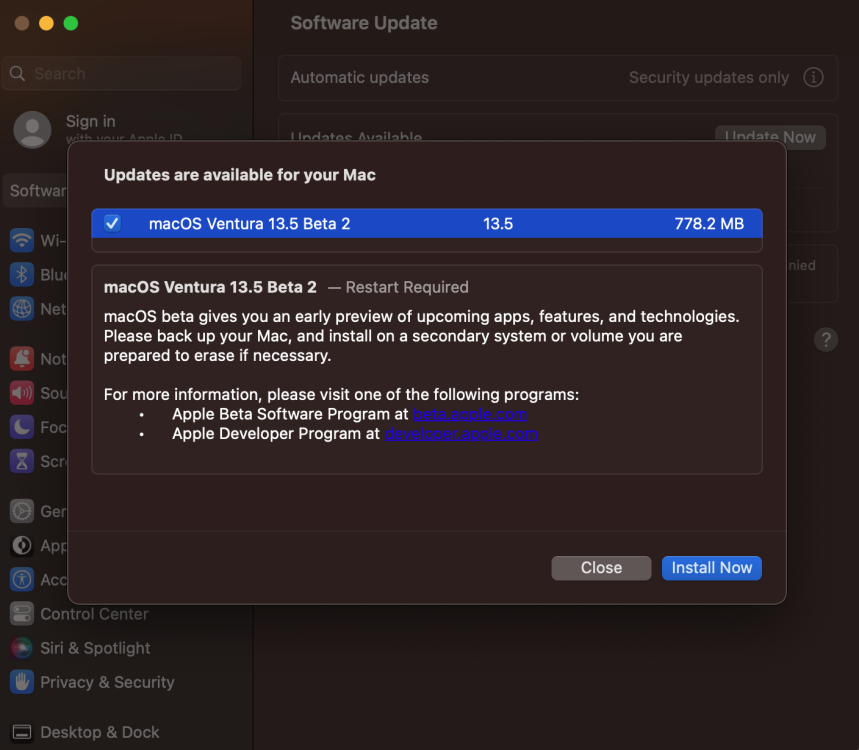Uncheck the macOS Ventura 13.5 Beta 2 checkbox
The width and height of the screenshot is (859, 750).
click(113, 224)
